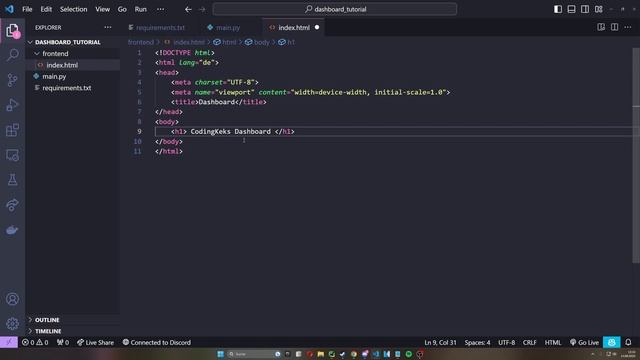Open the File menu
This screenshot has width=640, height=360.
[x=27, y=9]
